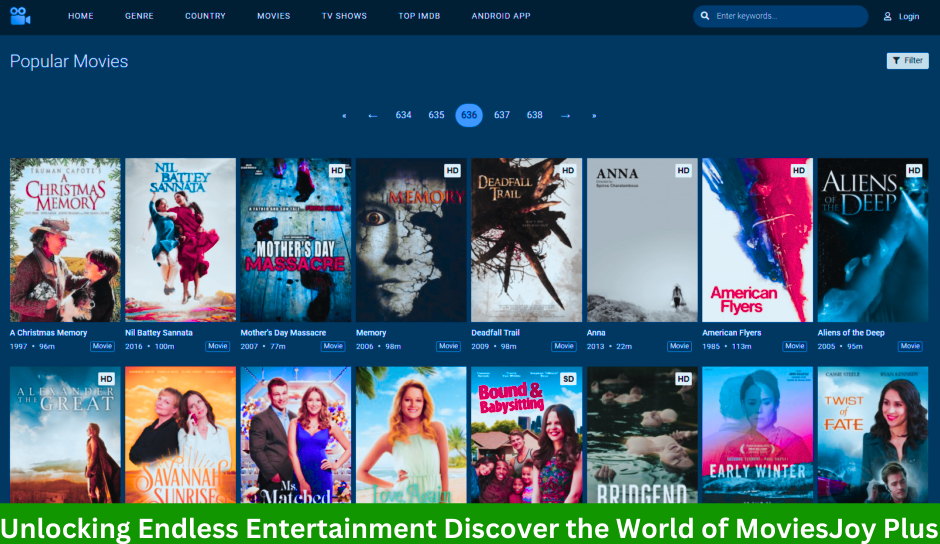The image size is (940, 544).
Task: Click 'Nil Battey Sannata' title link
Action: click(x=159, y=333)
